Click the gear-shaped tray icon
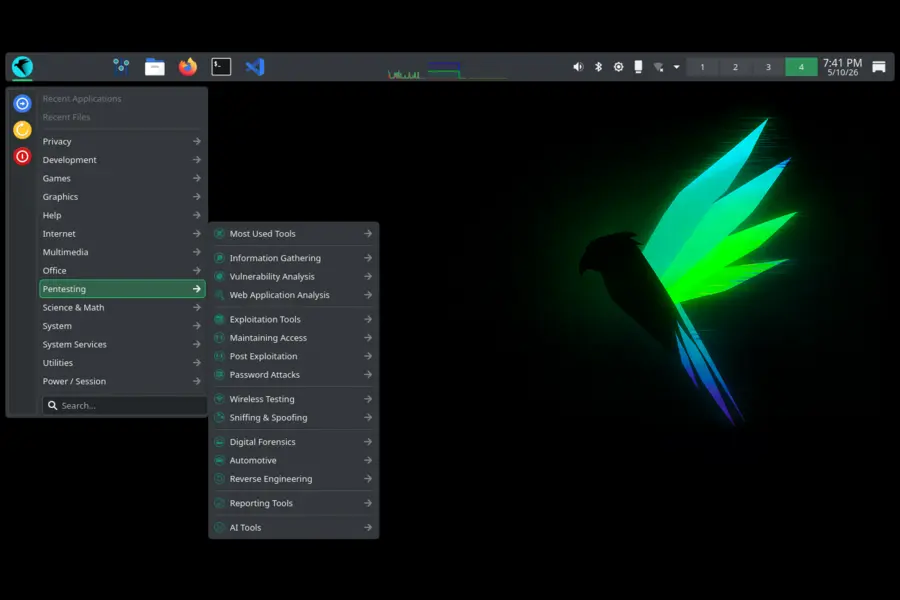This screenshot has width=900, height=600. [x=618, y=67]
